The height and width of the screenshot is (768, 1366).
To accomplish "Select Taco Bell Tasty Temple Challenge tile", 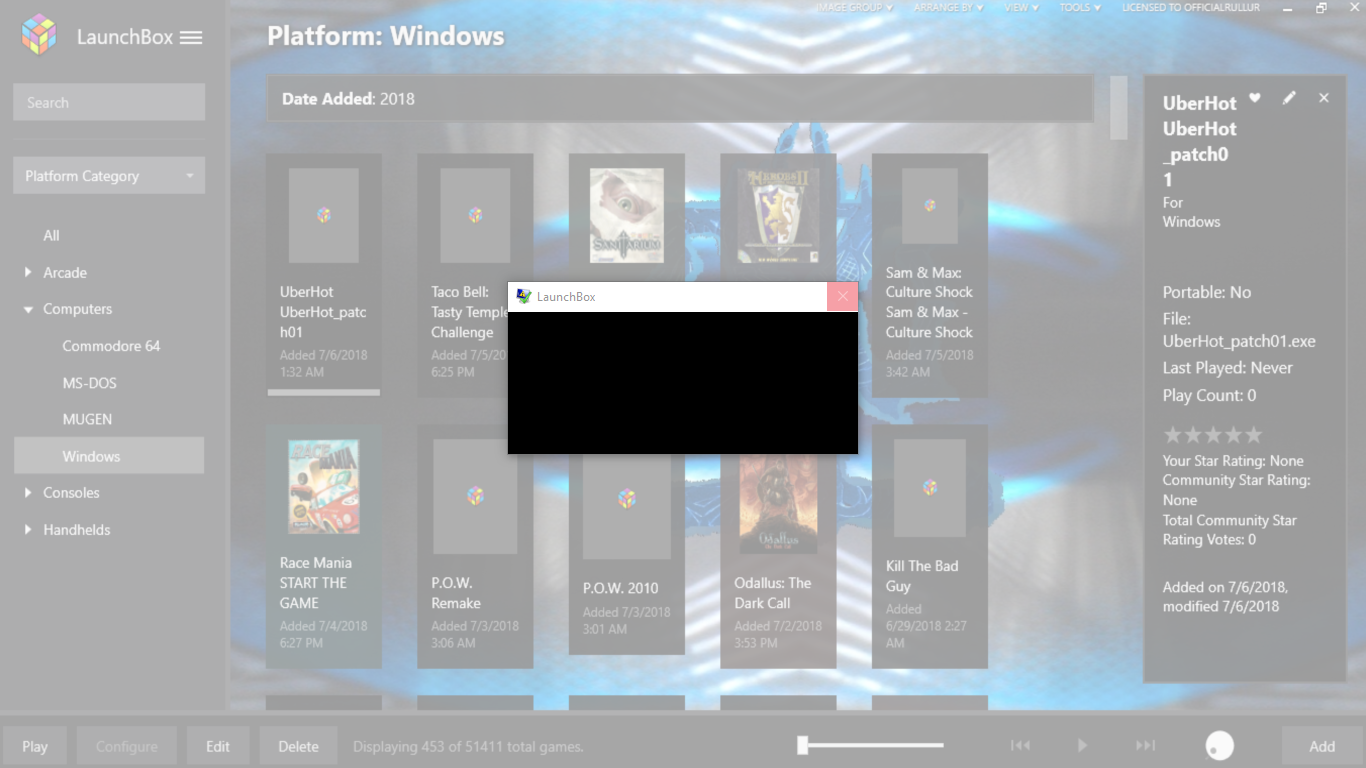I will (475, 274).
